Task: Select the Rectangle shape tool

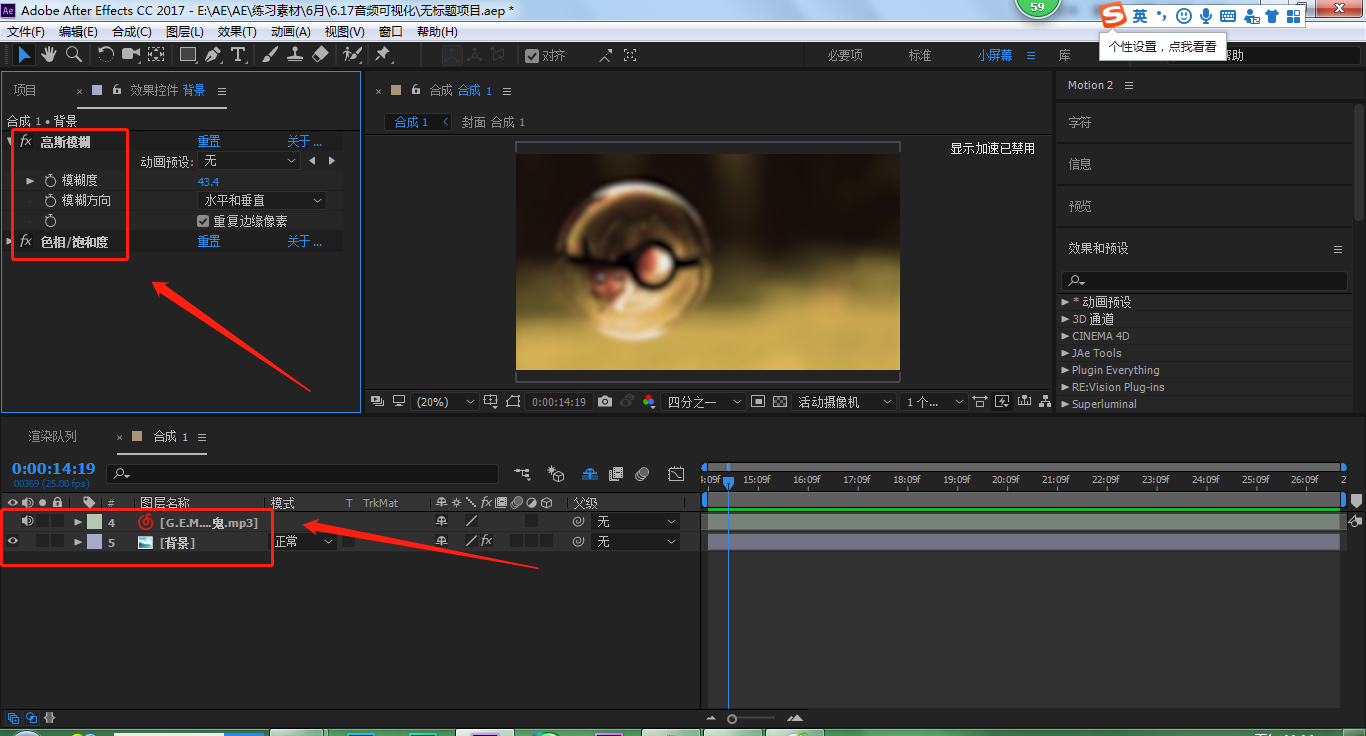Action: coord(188,55)
